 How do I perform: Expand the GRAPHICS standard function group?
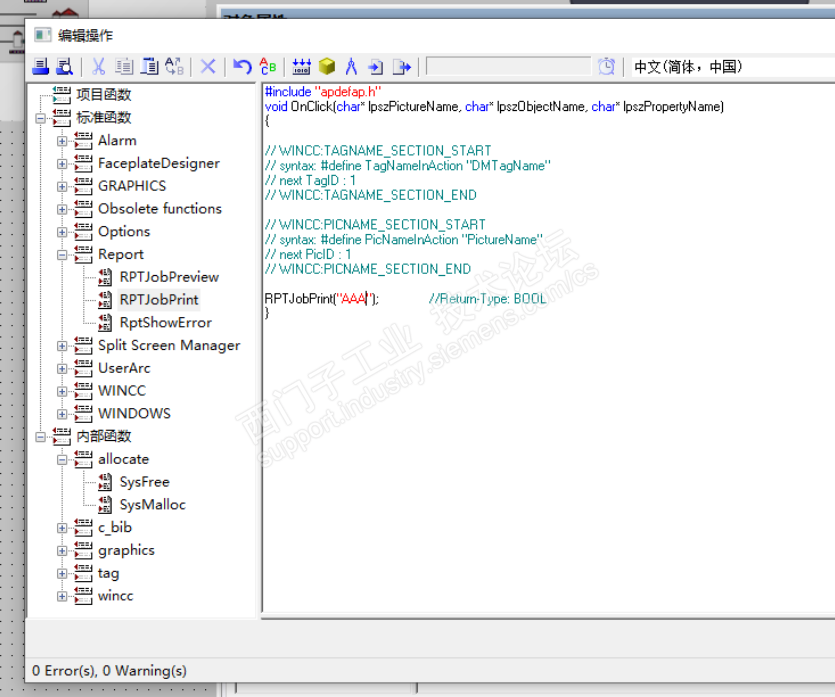62,187
